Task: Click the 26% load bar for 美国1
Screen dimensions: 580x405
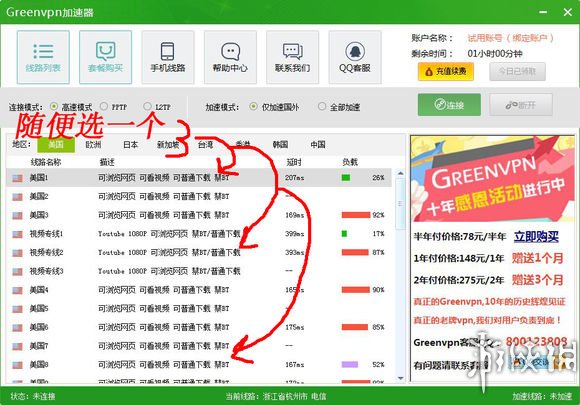Action: click(x=345, y=178)
